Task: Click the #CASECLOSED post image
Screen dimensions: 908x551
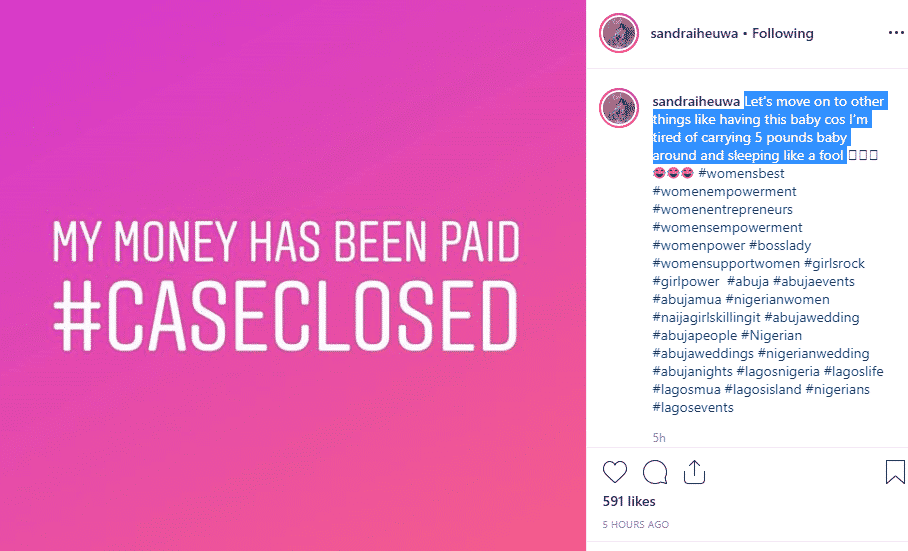Action: coord(292,275)
